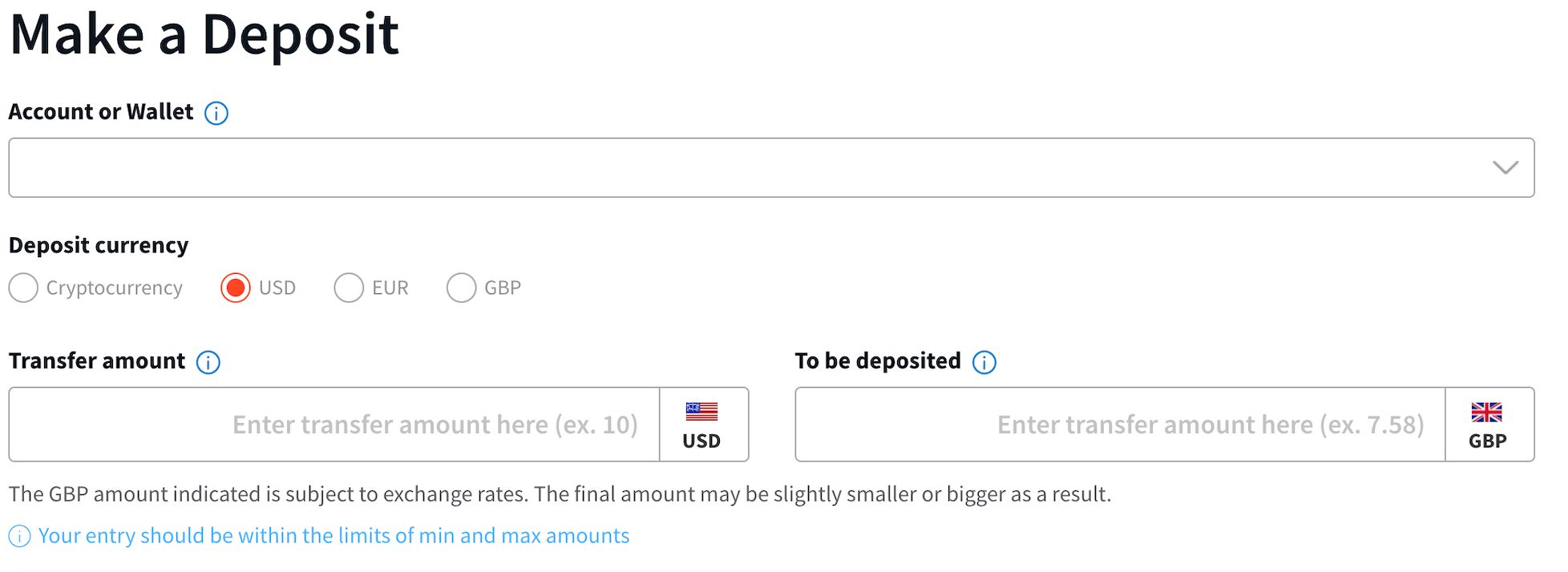Click the US flag icon
This screenshot has height=572, width=1568.
(x=701, y=412)
